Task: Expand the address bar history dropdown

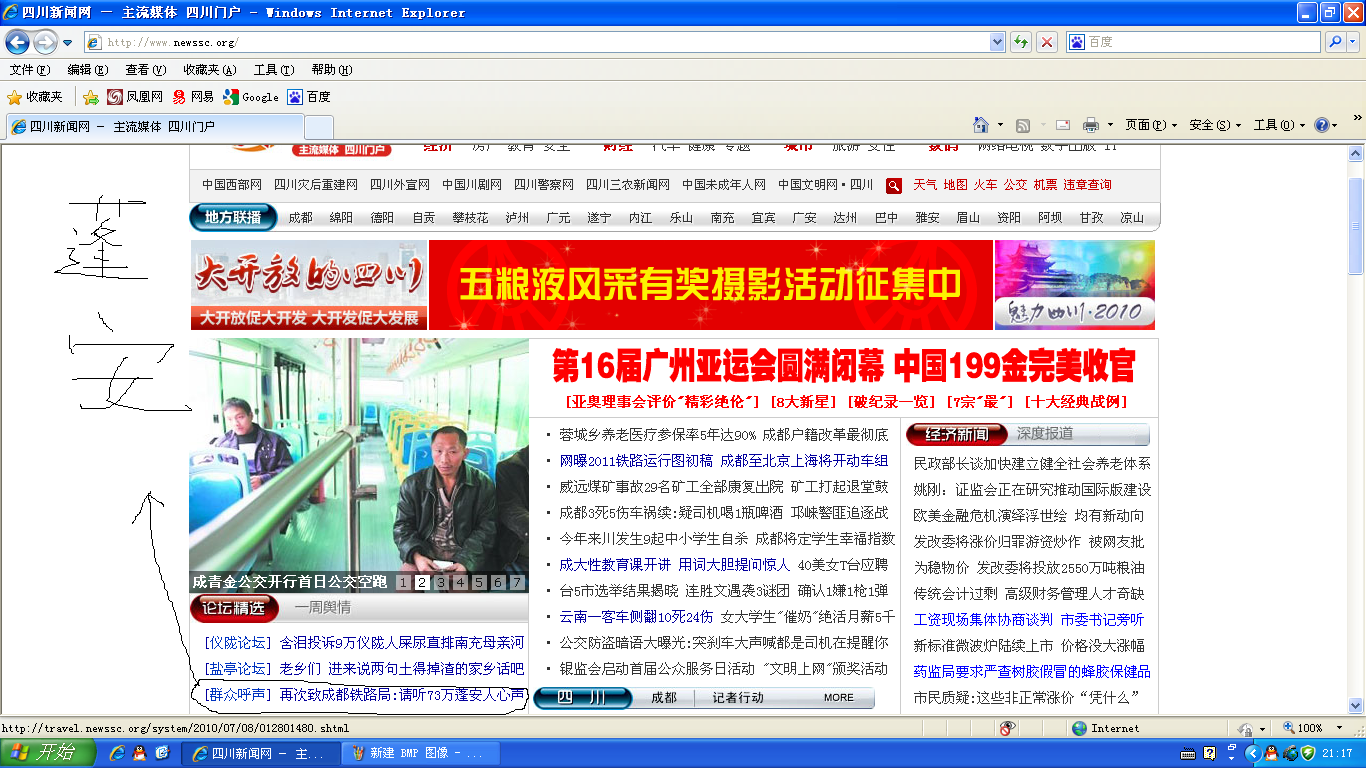Action: coord(997,42)
